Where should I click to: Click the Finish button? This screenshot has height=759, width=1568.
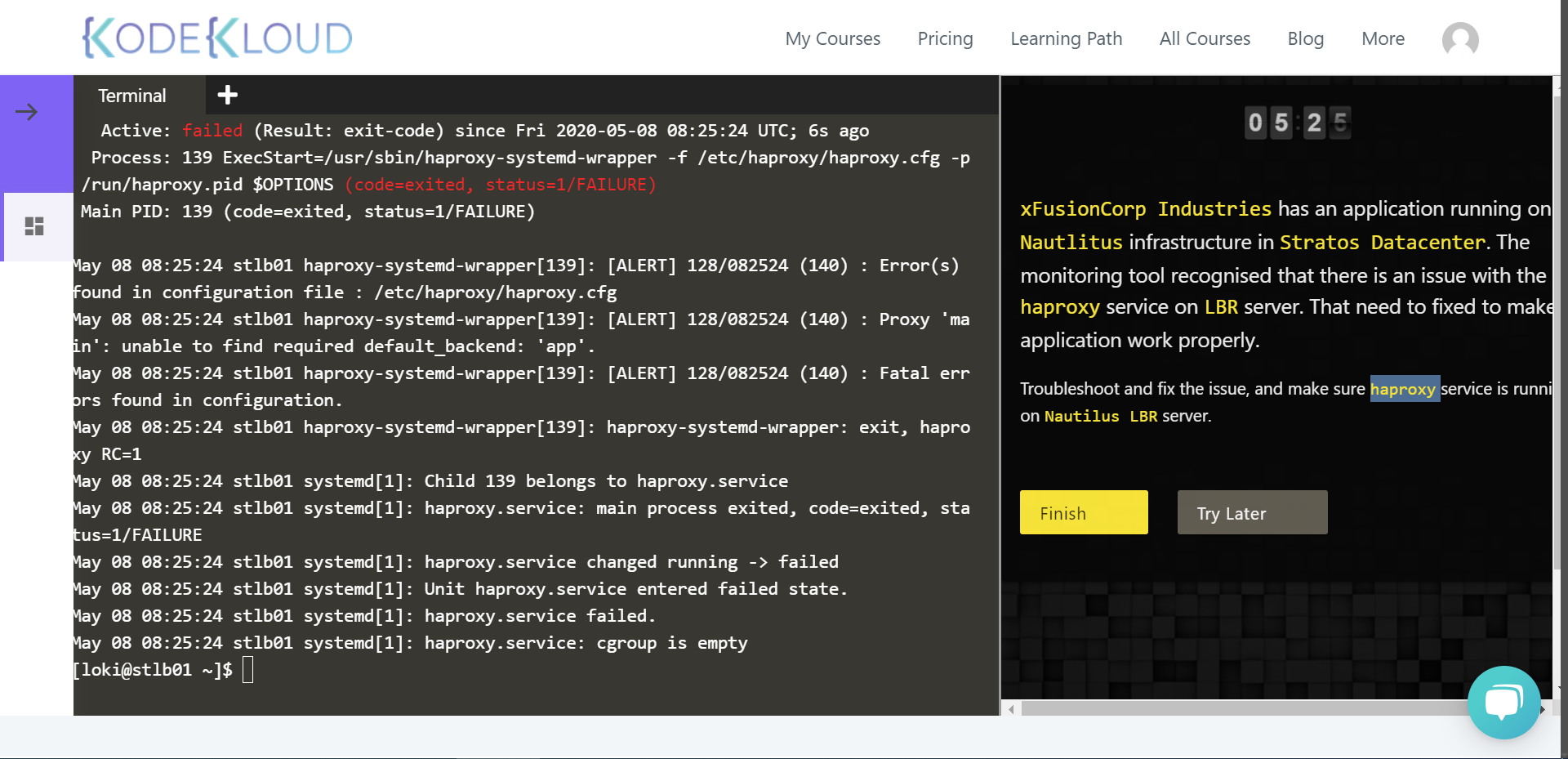[x=1084, y=512]
